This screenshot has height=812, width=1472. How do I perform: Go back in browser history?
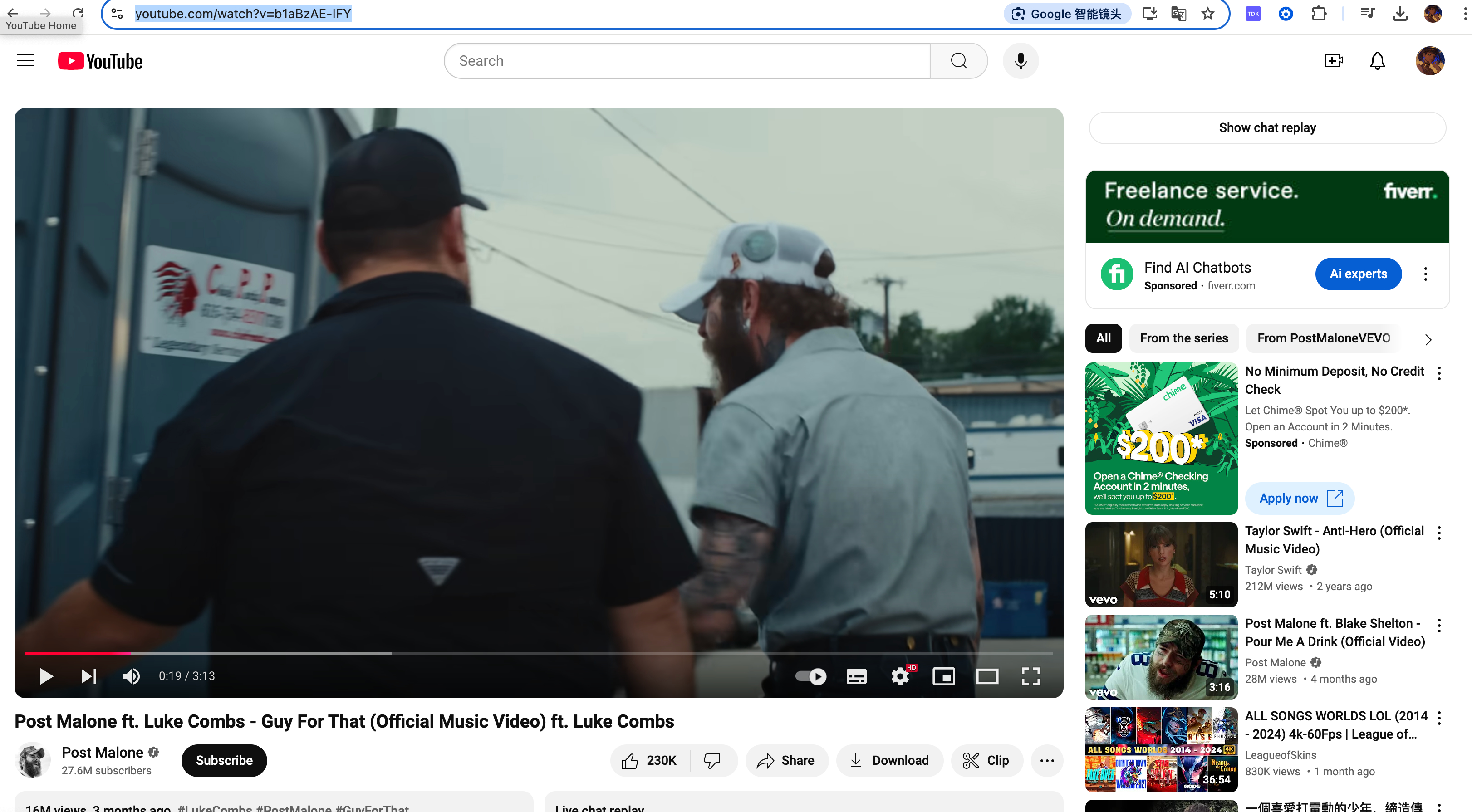point(13,13)
